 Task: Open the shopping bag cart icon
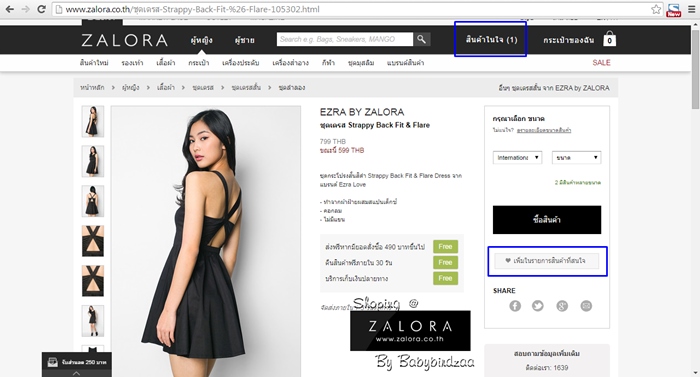pos(609,39)
